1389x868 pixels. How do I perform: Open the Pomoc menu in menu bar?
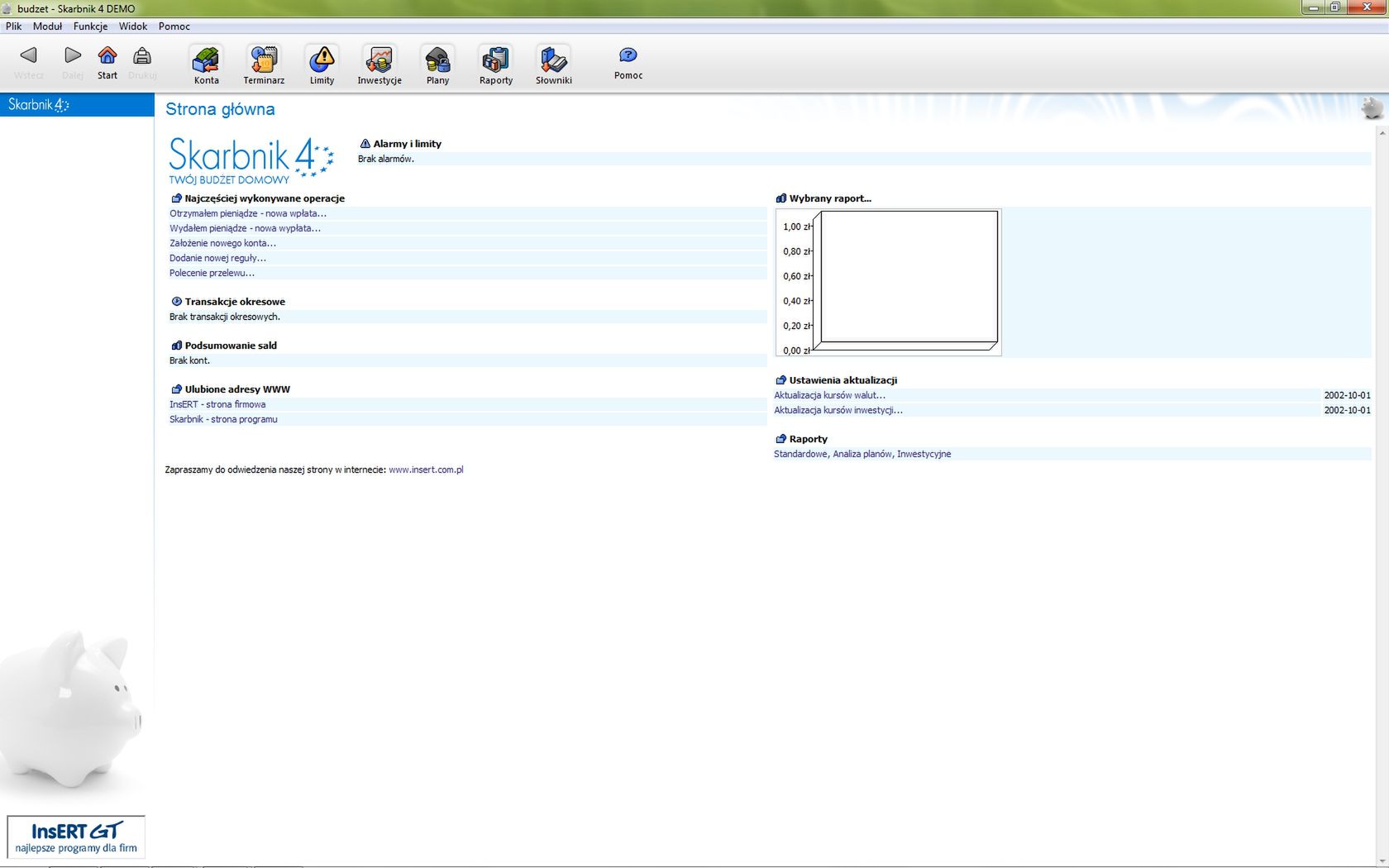click(174, 26)
